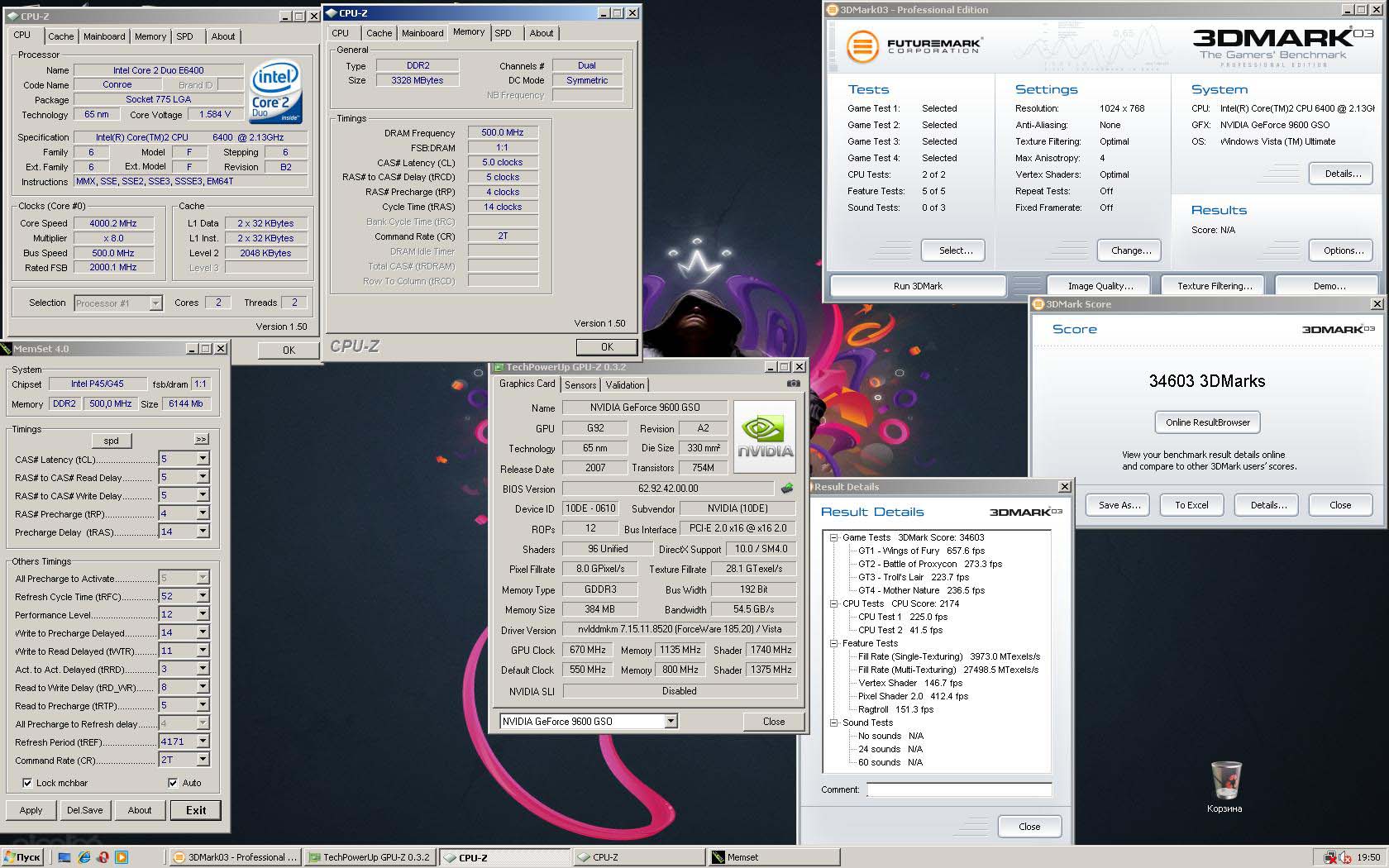
Task: Open the CAS# Latency (tCL) dropdown
Action: [203, 459]
